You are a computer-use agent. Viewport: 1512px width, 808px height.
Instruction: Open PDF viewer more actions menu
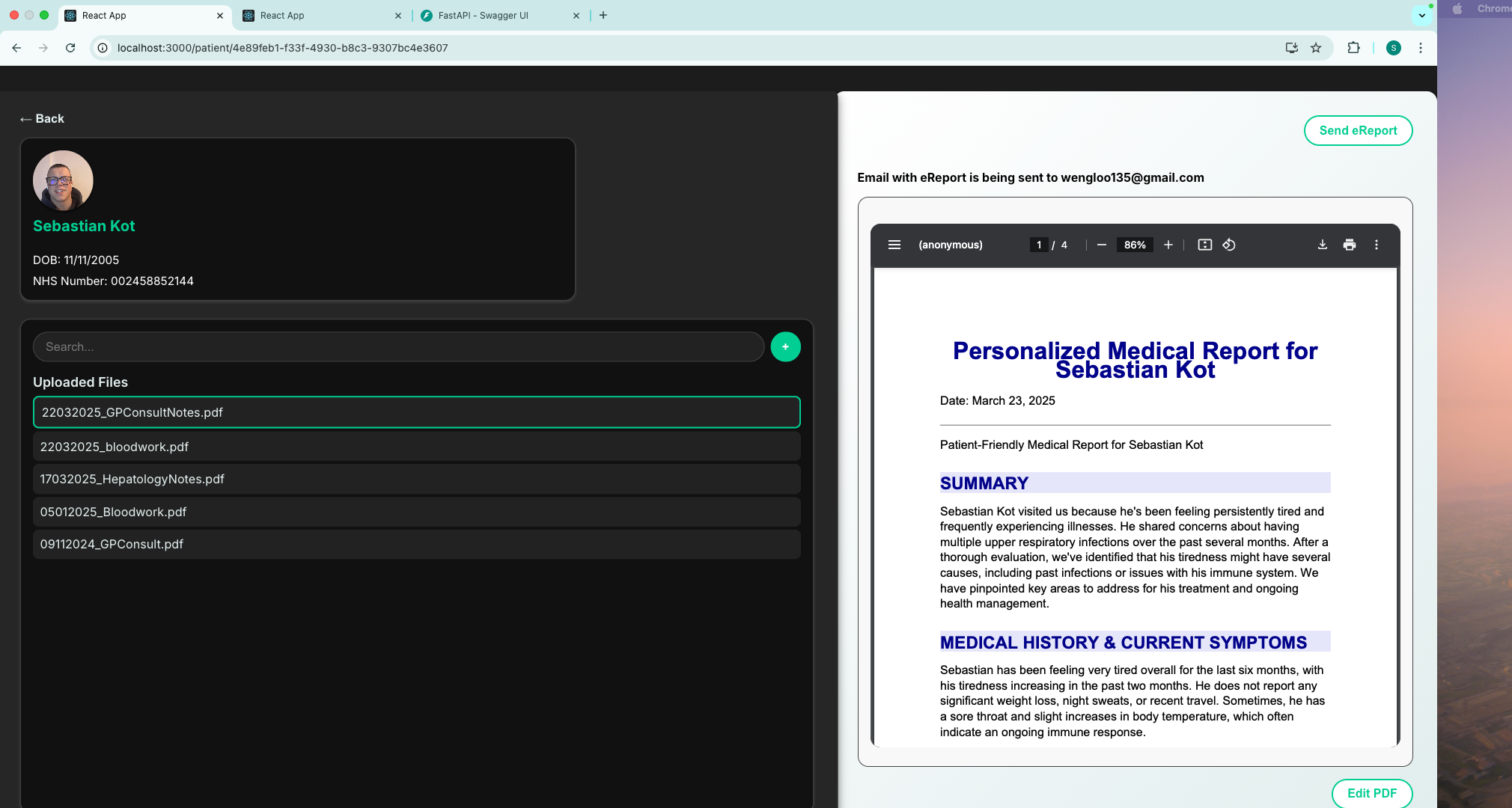1376,245
